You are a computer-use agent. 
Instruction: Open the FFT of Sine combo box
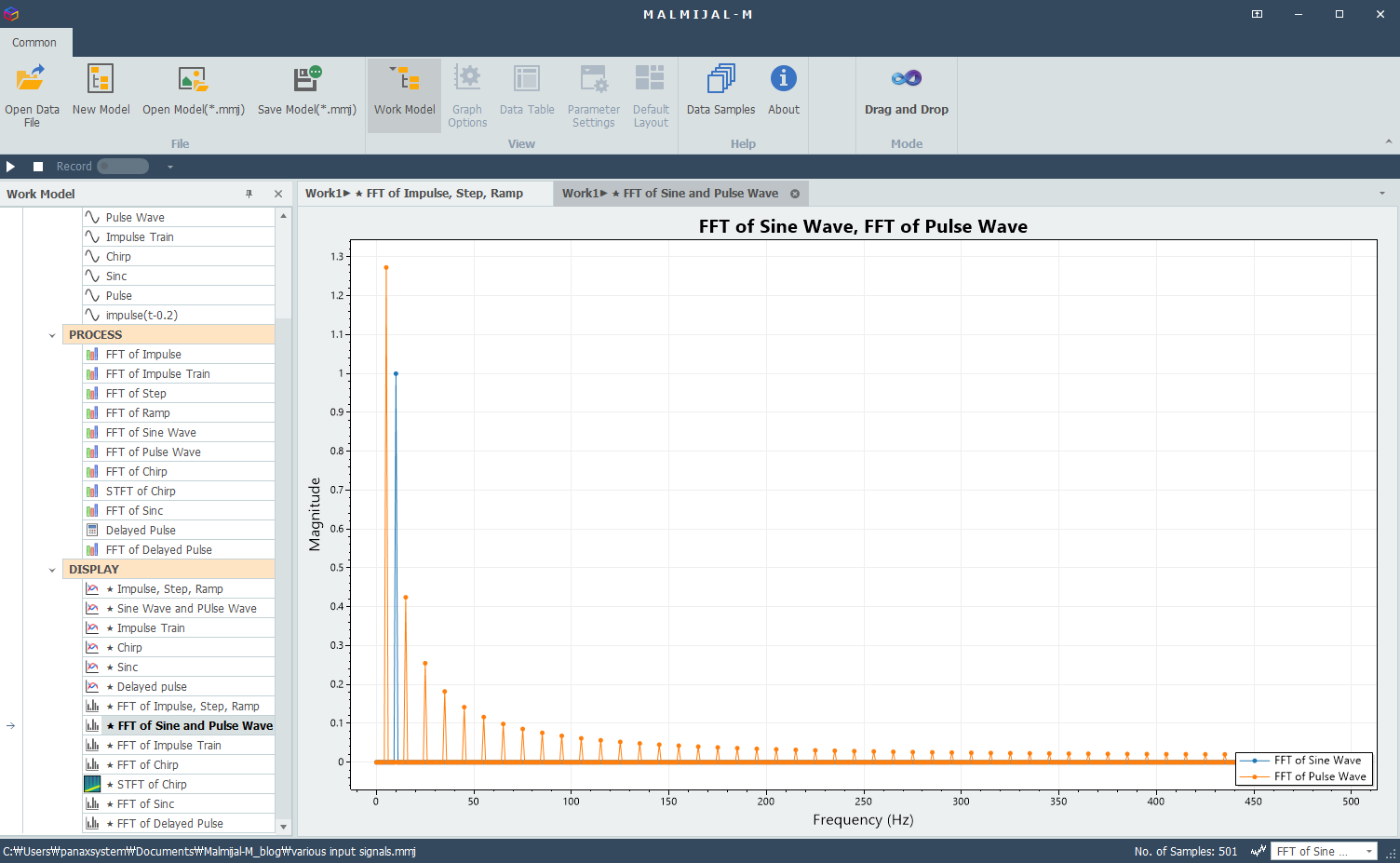point(1323,851)
